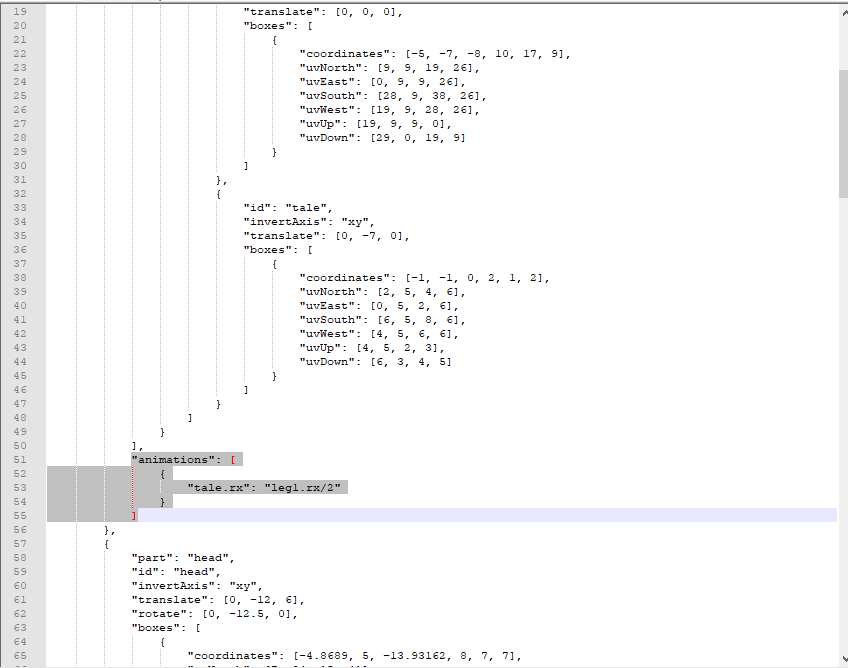Image resolution: width=848 pixels, height=668 pixels.
Task: Click the "leg1.rx/2" value string
Action: click(x=303, y=488)
